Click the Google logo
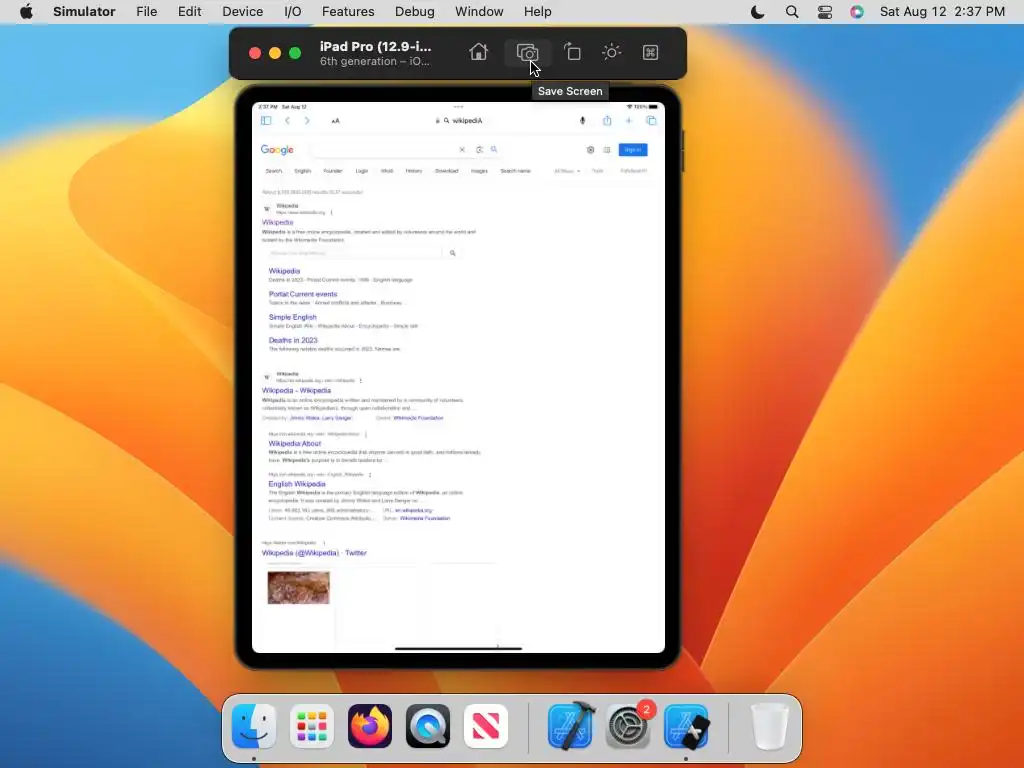The image size is (1024, 768). [277, 150]
